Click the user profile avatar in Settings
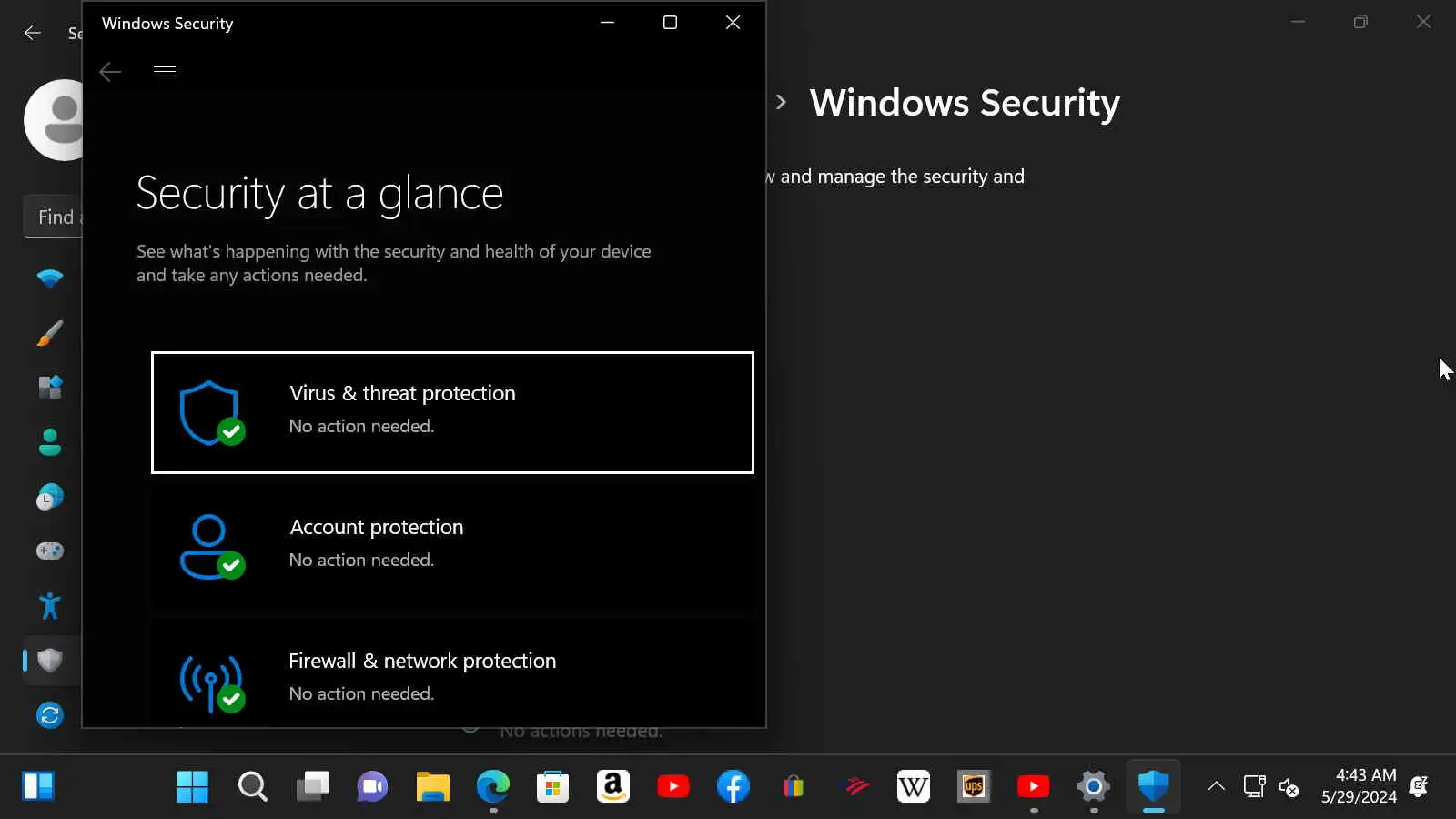The image size is (1456, 819). click(x=54, y=120)
